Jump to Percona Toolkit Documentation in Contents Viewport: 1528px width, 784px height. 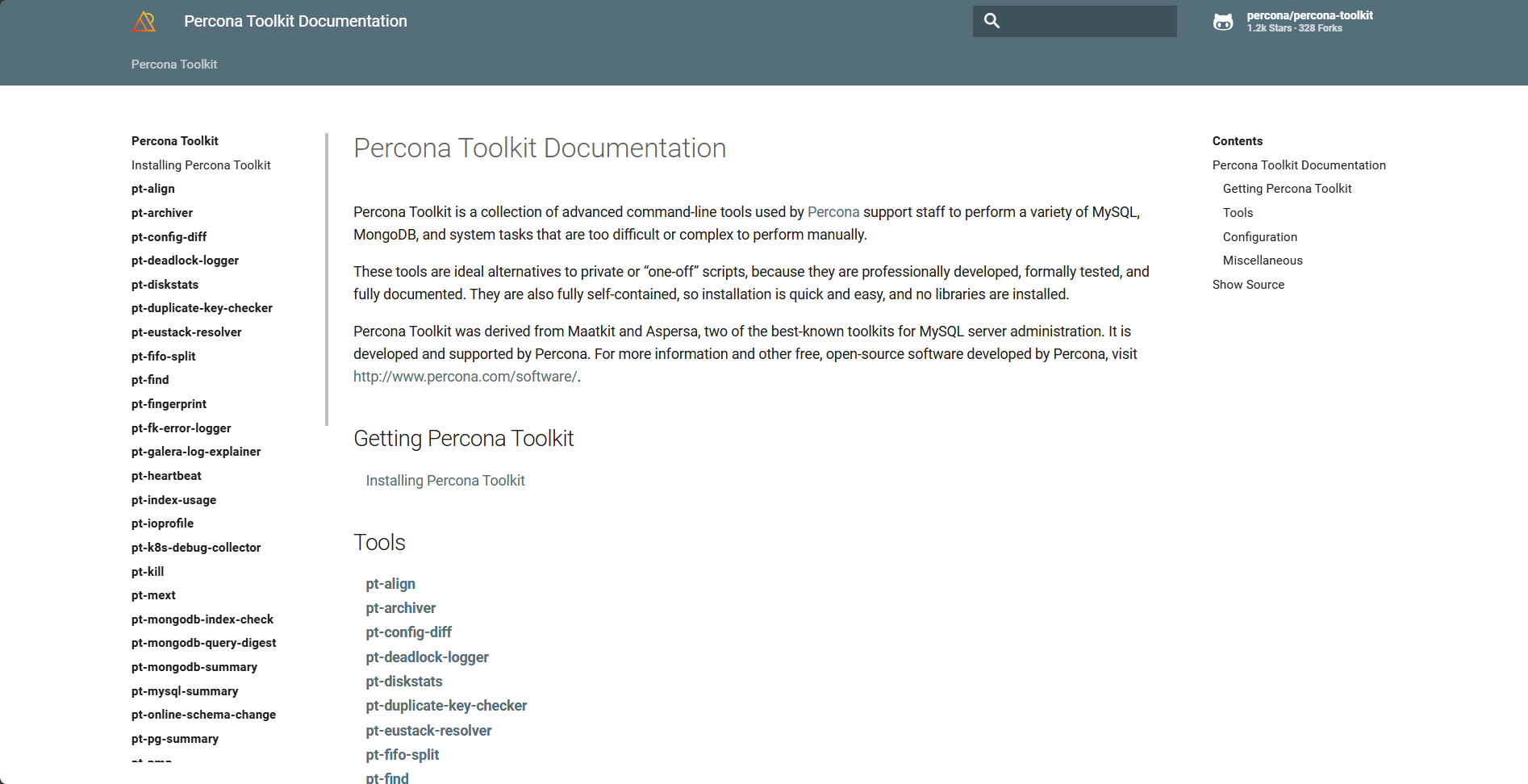tap(1299, 165)
